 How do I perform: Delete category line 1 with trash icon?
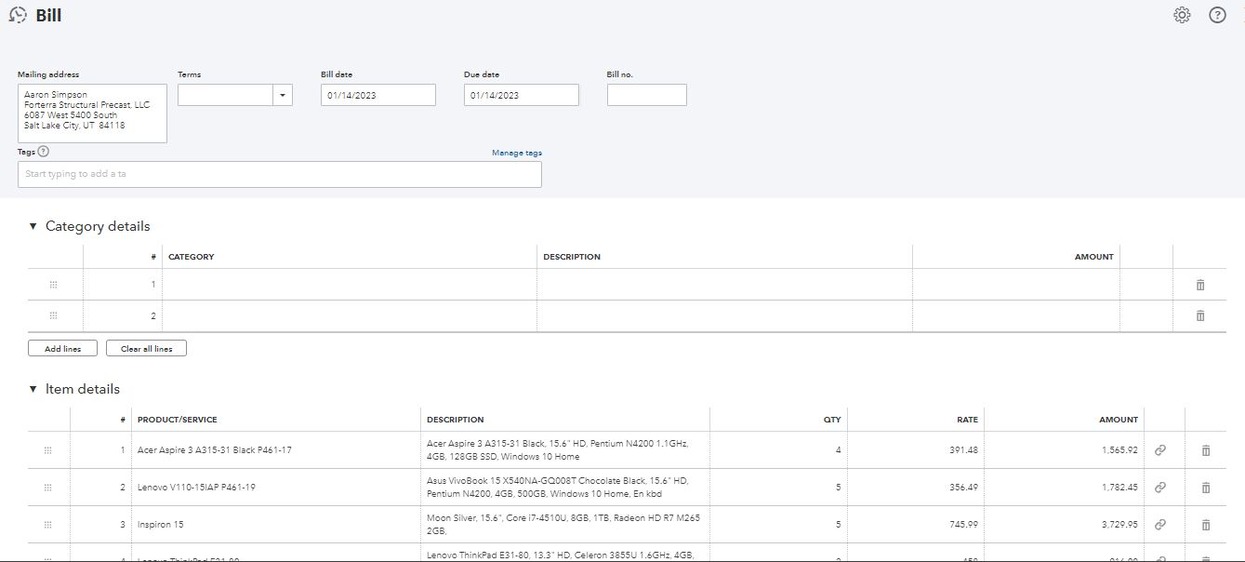click(1200, 285)
